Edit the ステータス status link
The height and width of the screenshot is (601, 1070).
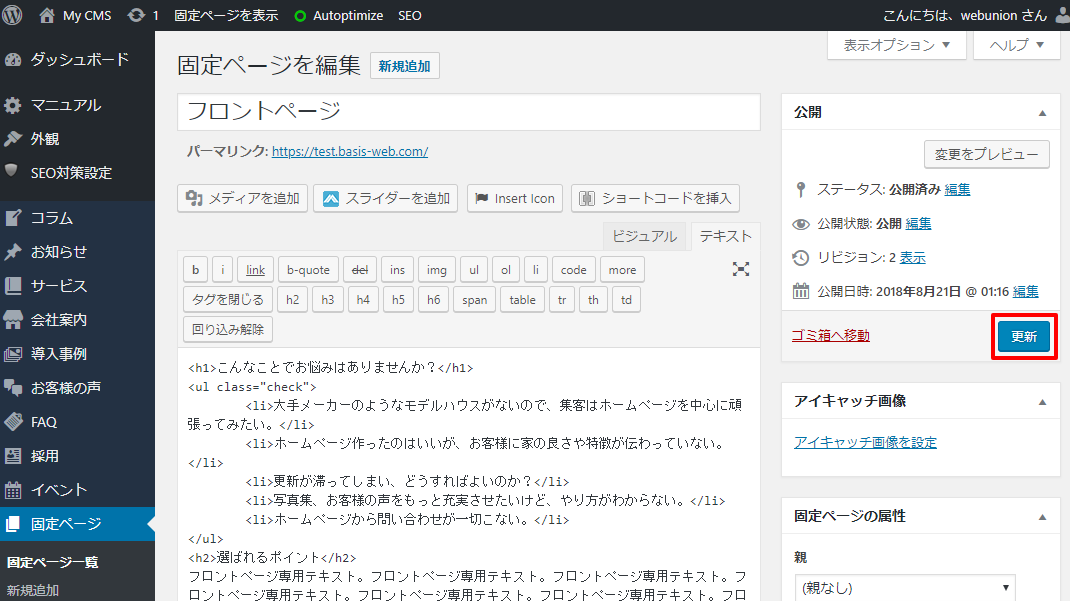click(957, 190)
